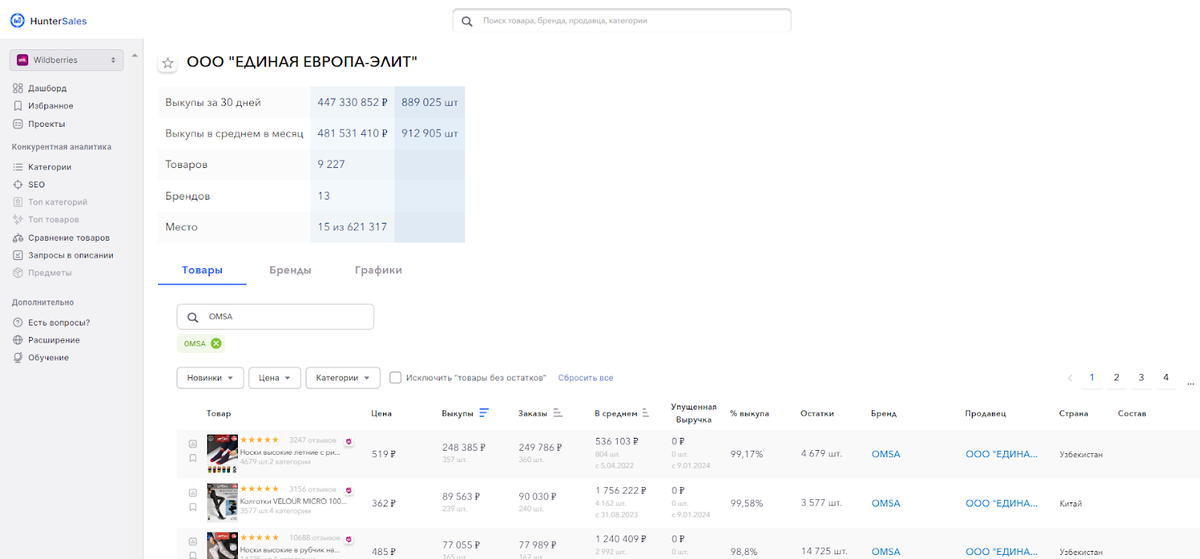The height and width of the screenshot is (559, 1200).
Task: Open product title Носки высокие летние с ри...
Action: click(290, 451)
